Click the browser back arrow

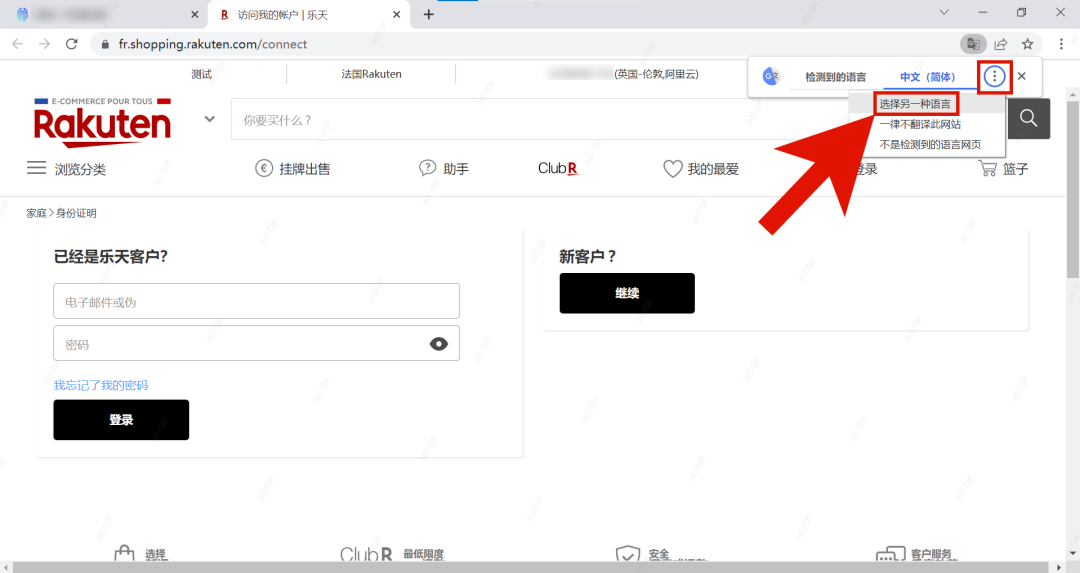tap(17, 44)
